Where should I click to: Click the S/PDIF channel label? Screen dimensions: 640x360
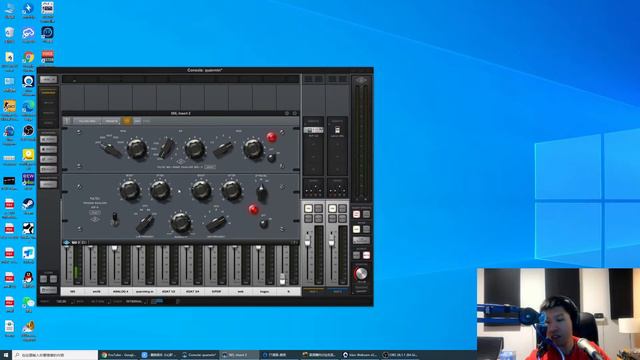pos(216,291)
